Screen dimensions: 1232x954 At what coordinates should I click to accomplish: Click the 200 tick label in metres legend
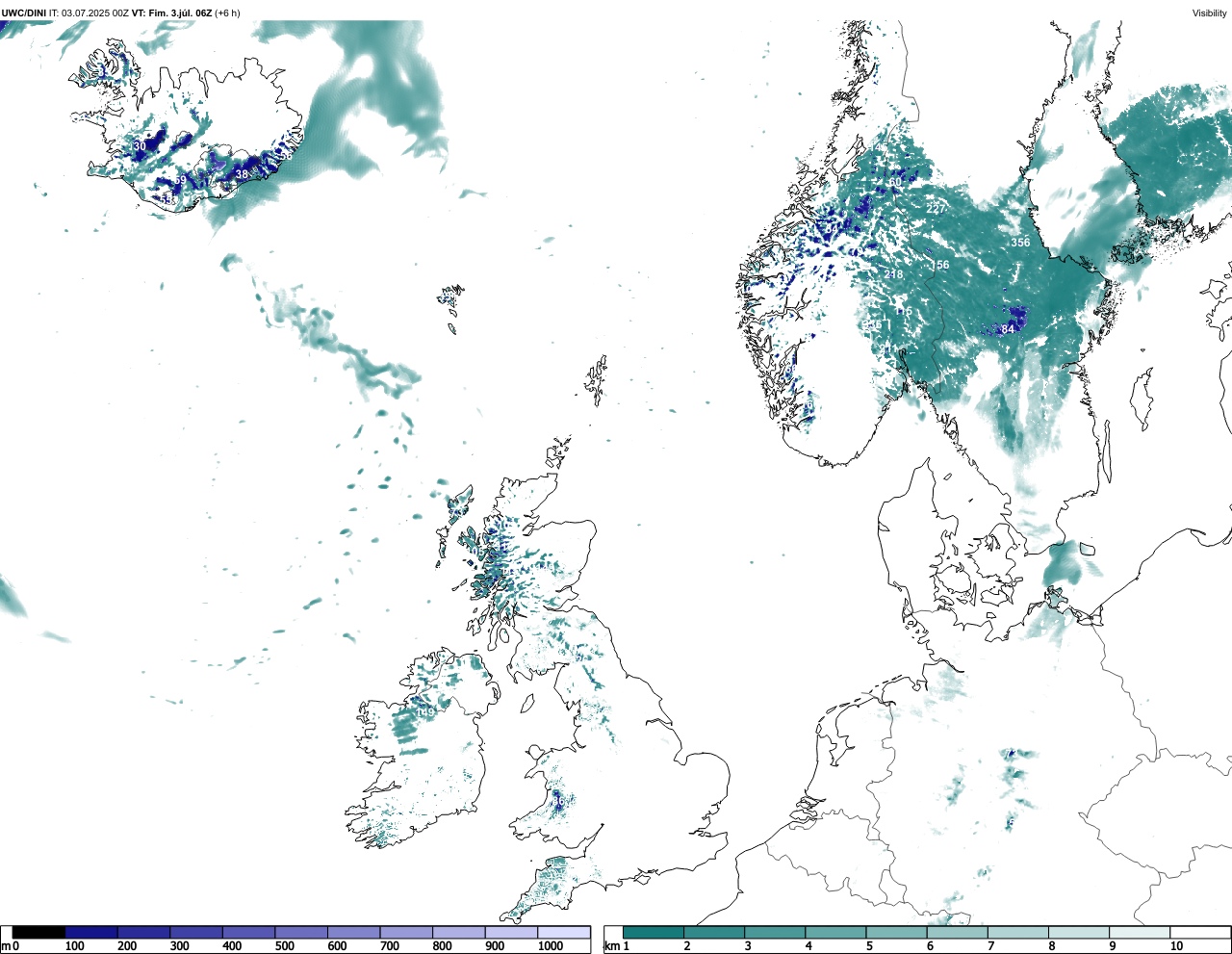pyautogui.click(x=127, y=946)
